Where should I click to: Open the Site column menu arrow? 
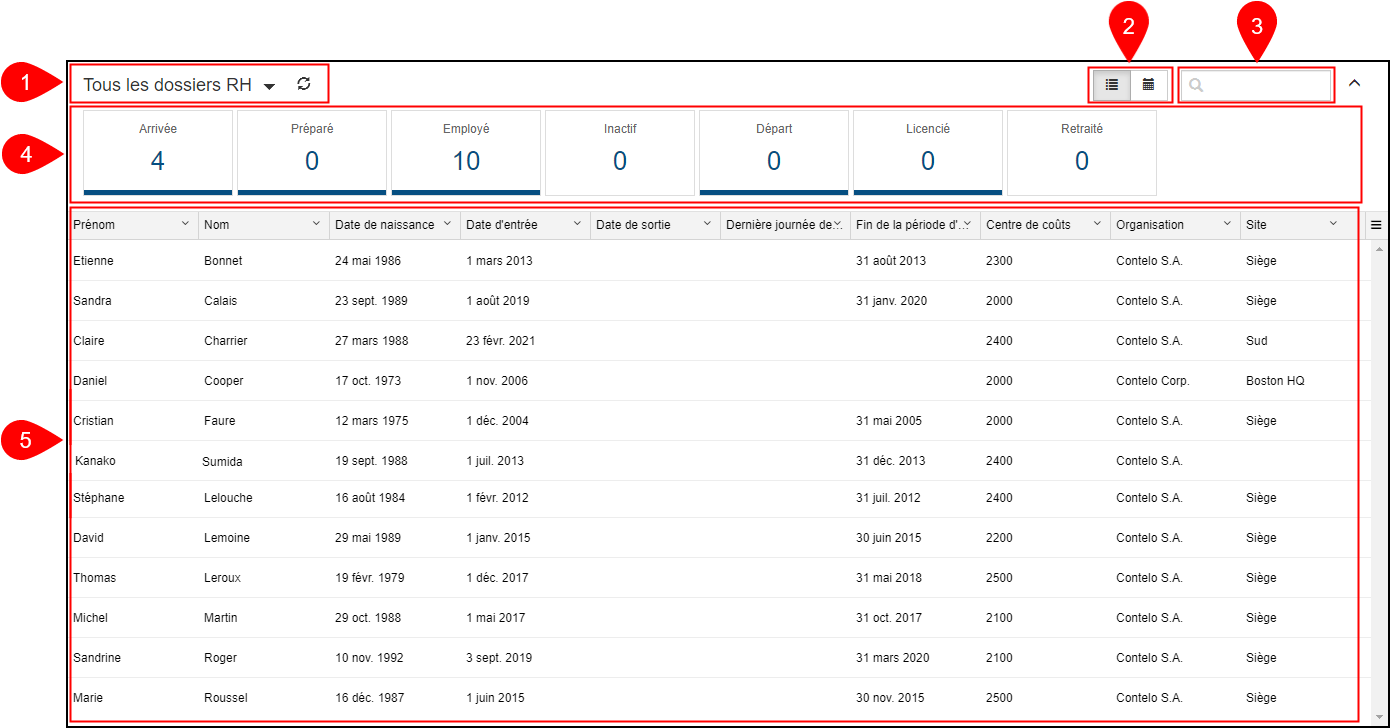point(1333,224)
